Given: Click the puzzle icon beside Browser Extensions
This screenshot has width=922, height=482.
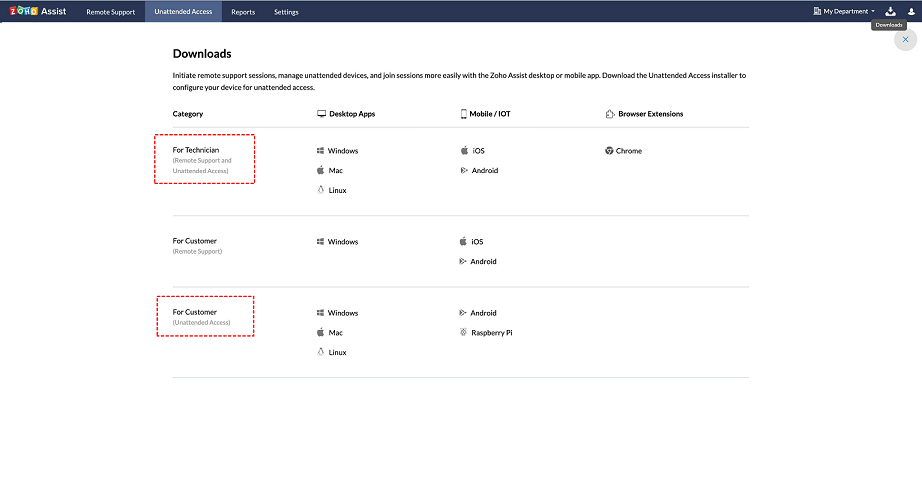Looking at the screenshot, I should pos(610,114).
